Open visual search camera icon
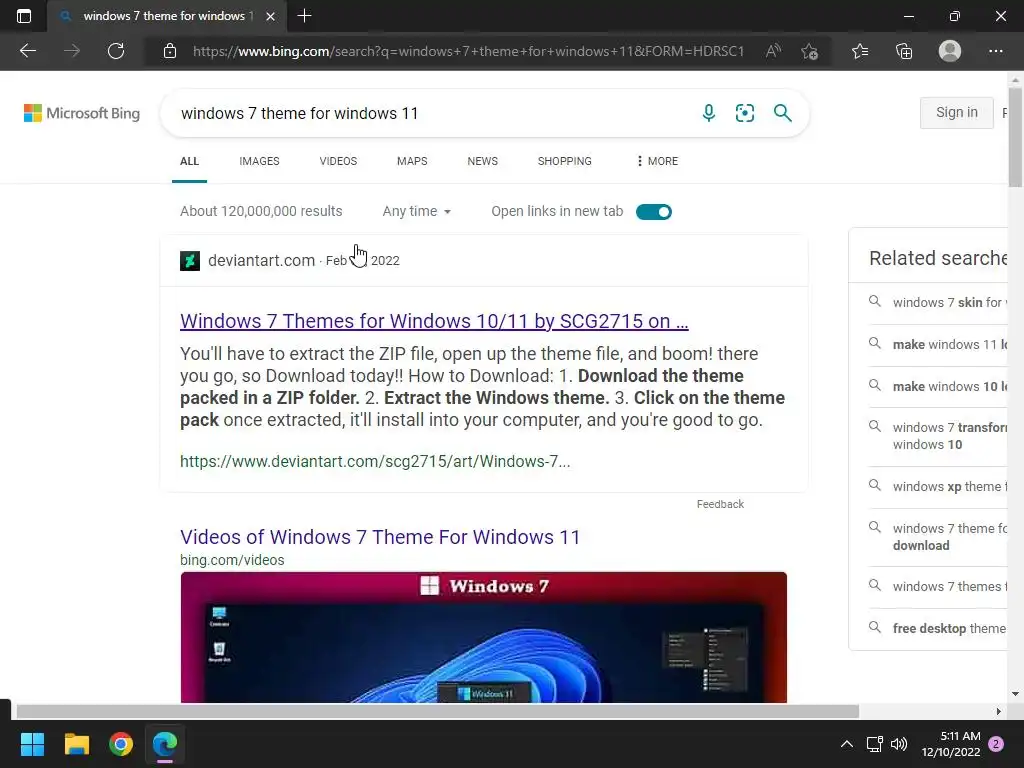Screen dimensions: 1024x768 [x=744, y=113]
